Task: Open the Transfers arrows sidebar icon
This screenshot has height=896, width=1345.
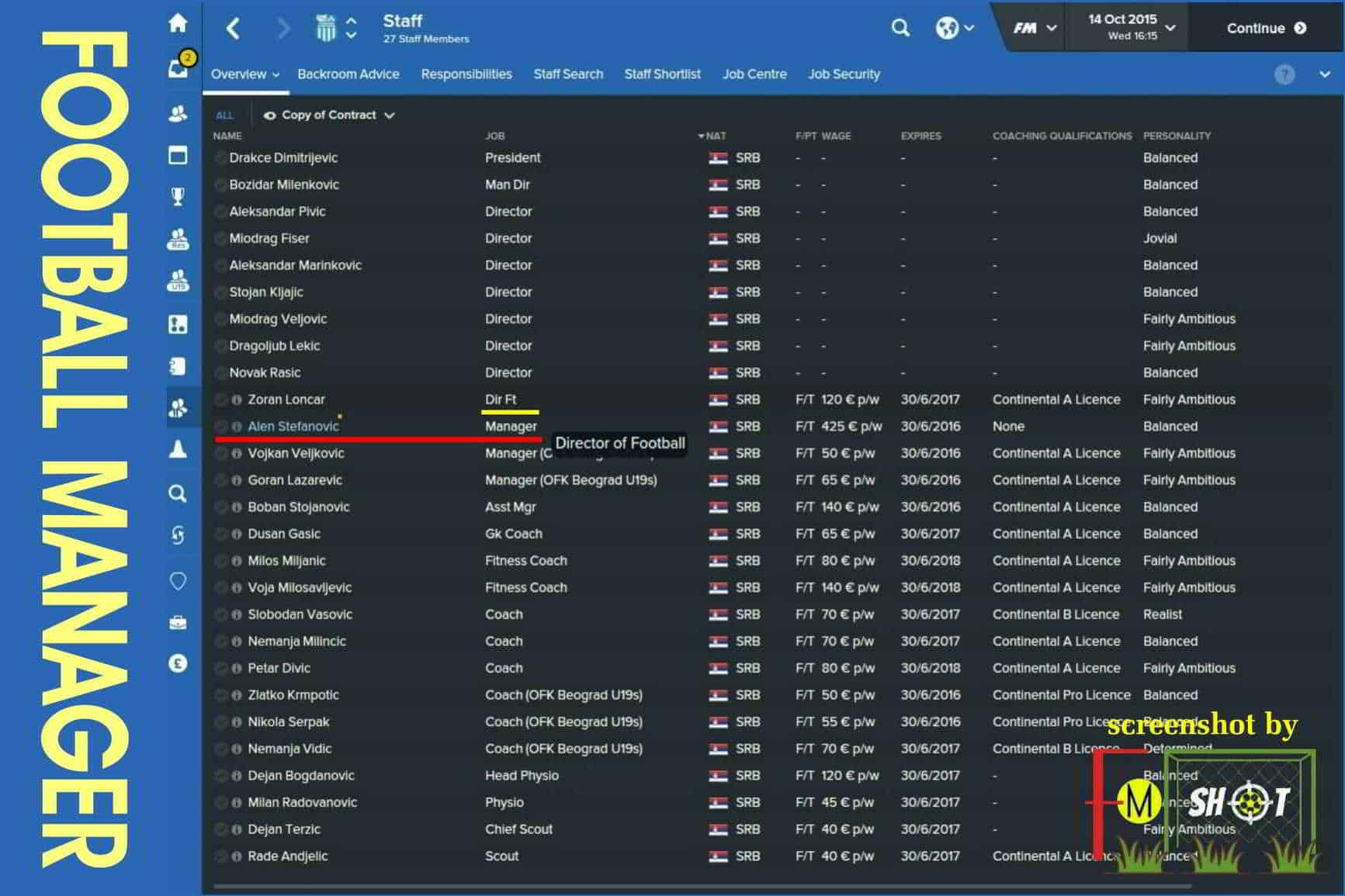Action: (178, 535)
